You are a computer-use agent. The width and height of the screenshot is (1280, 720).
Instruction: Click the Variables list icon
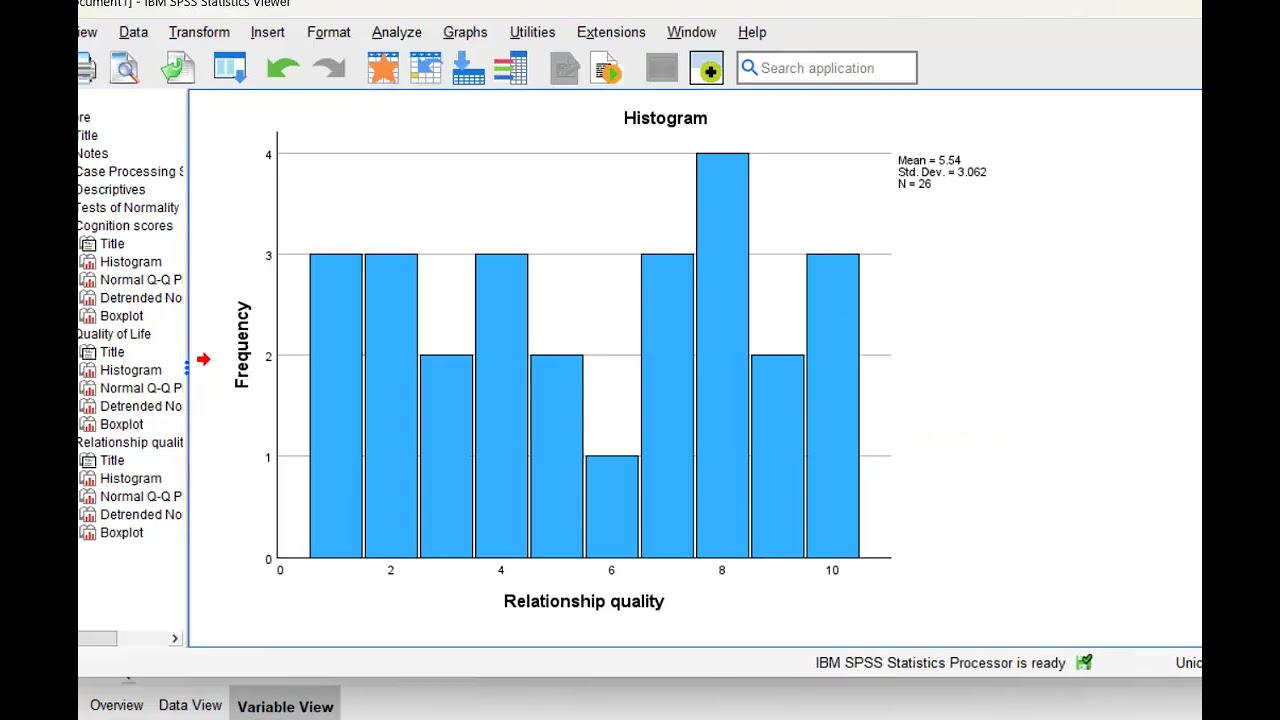(511, 68)
